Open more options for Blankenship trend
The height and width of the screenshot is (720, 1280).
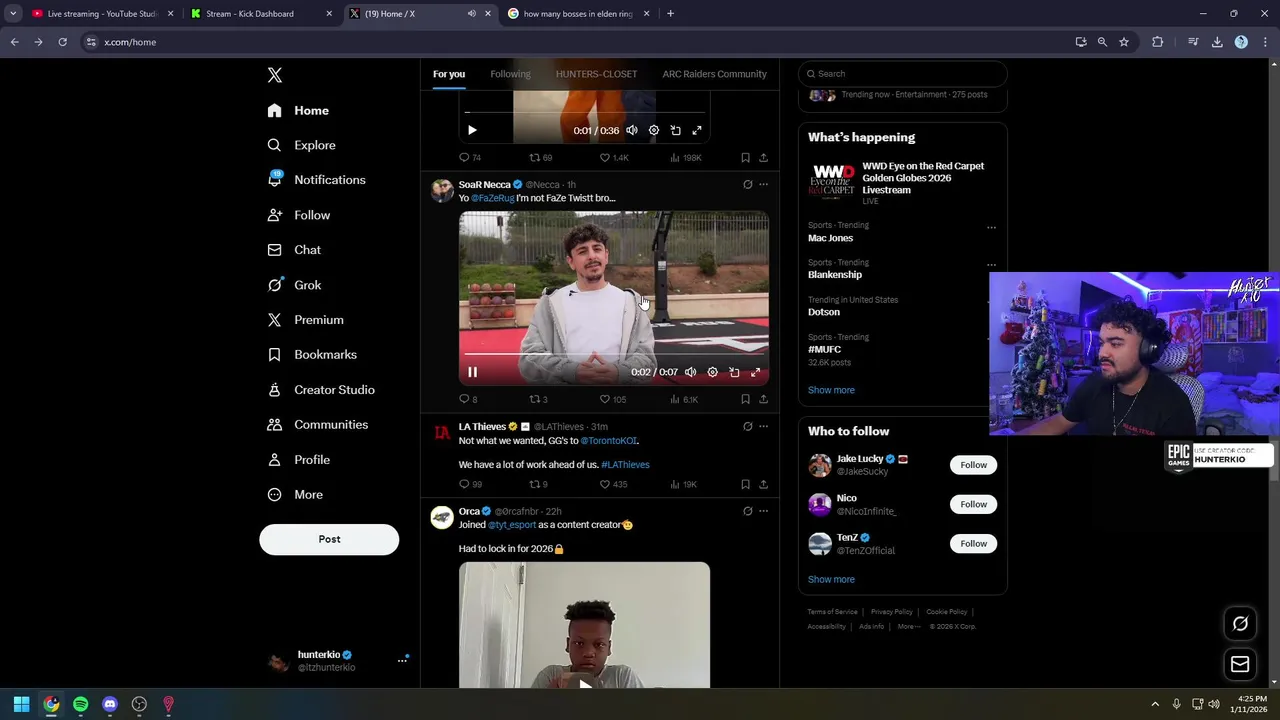tap(991, 265)
